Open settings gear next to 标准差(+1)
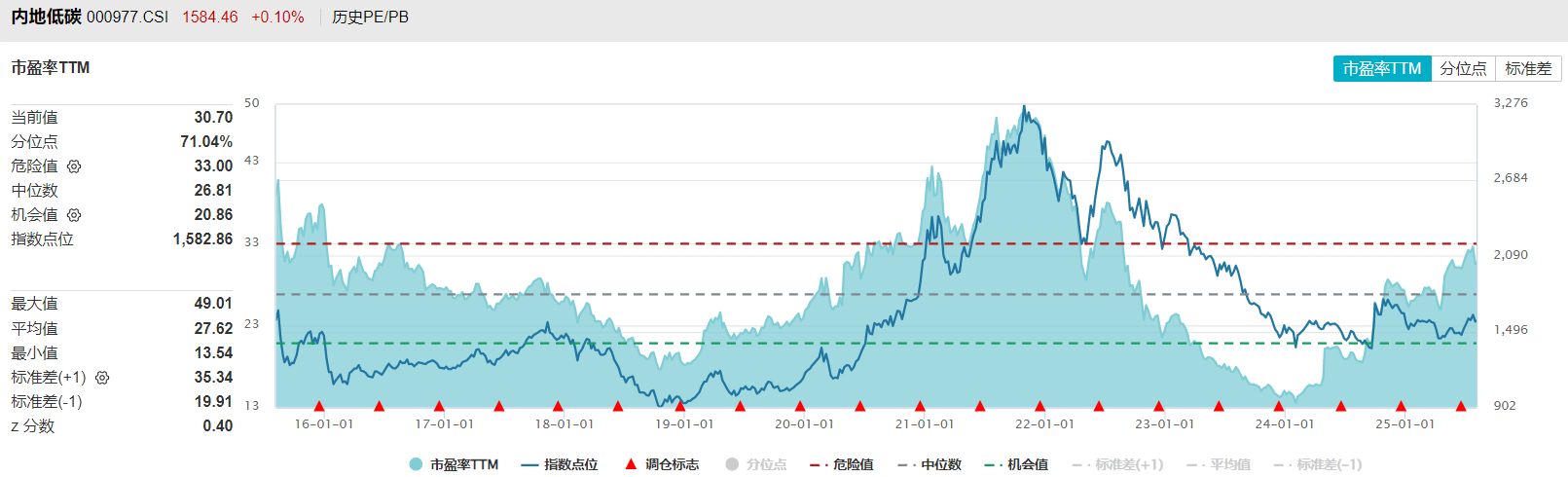Viewport: 1568px width, 477px height. tap(102, 378)
